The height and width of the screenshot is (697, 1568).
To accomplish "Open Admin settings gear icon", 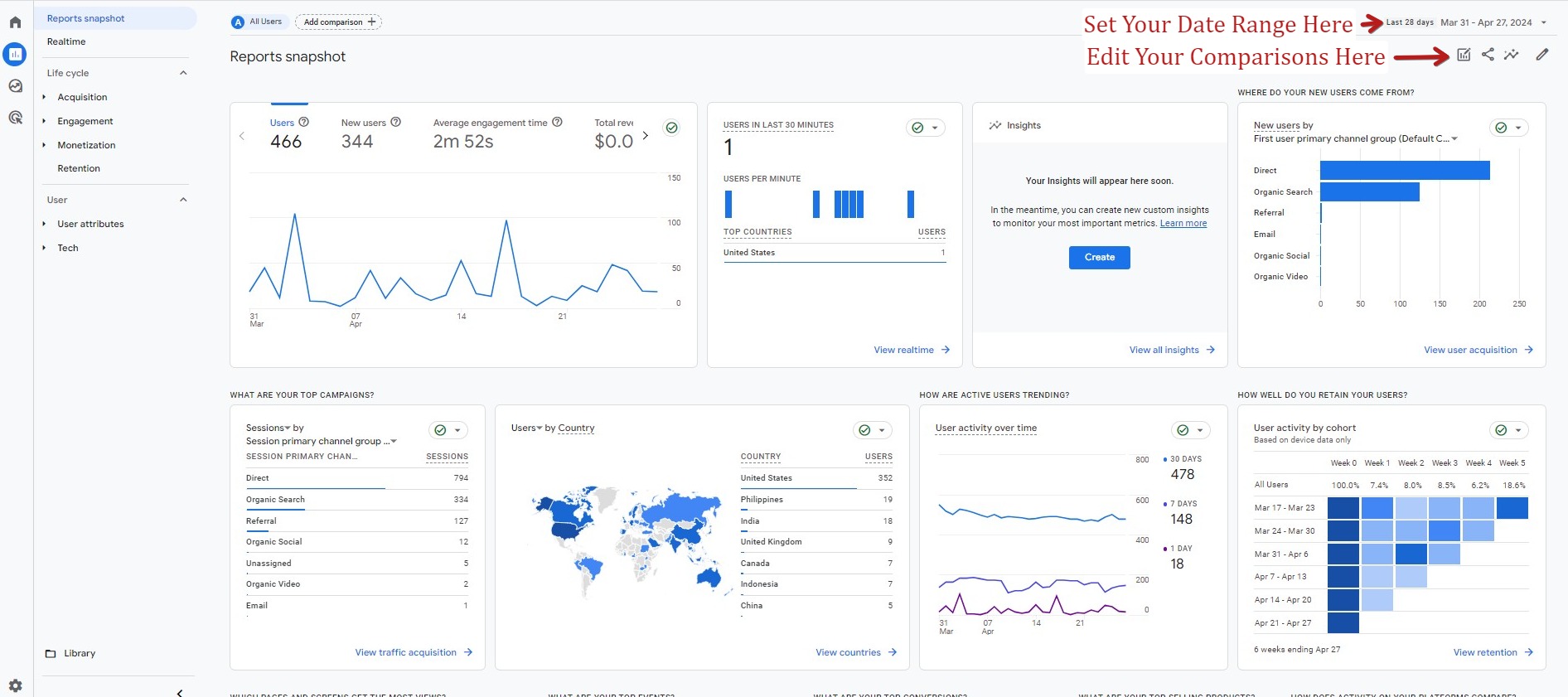I will click(x=15, y=685).
